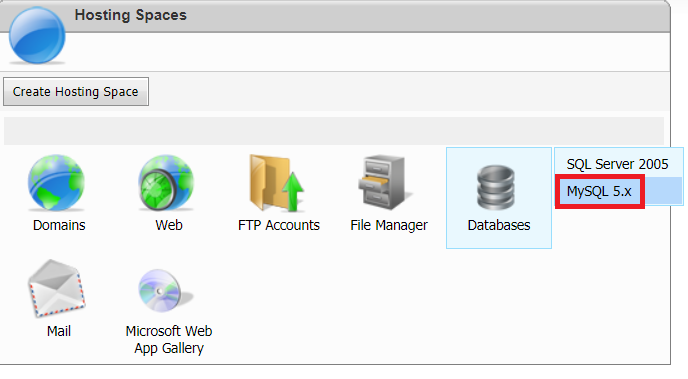Open the Mail envelope icon

(57, 288)
